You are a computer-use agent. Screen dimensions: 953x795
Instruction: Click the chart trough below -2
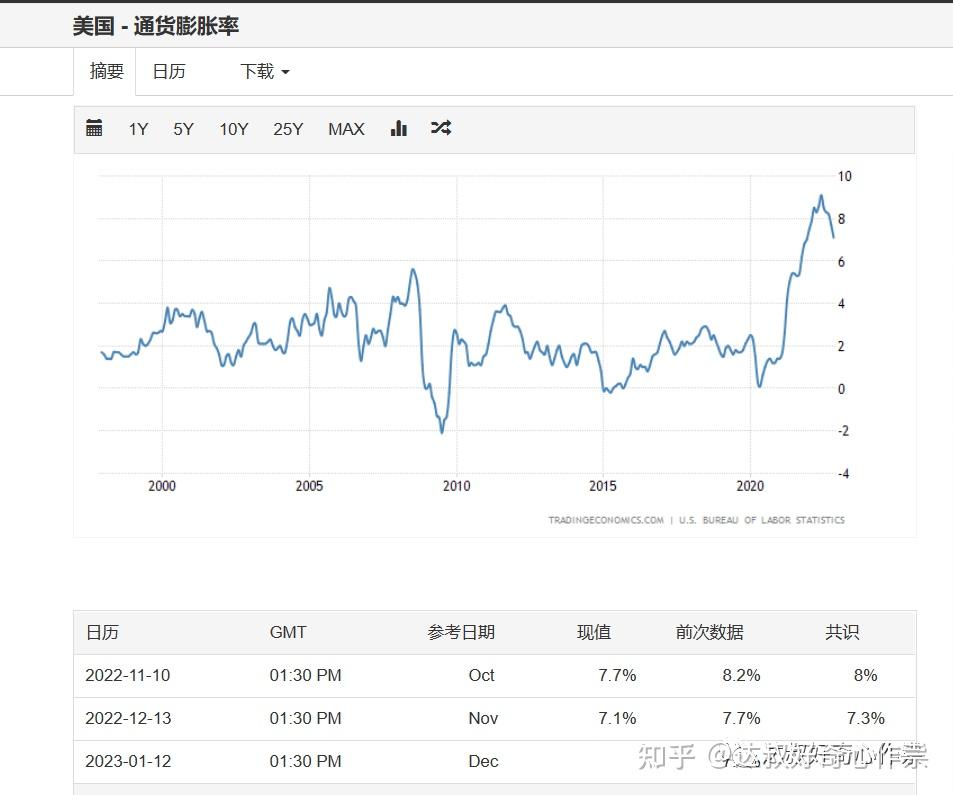point(442,432)
